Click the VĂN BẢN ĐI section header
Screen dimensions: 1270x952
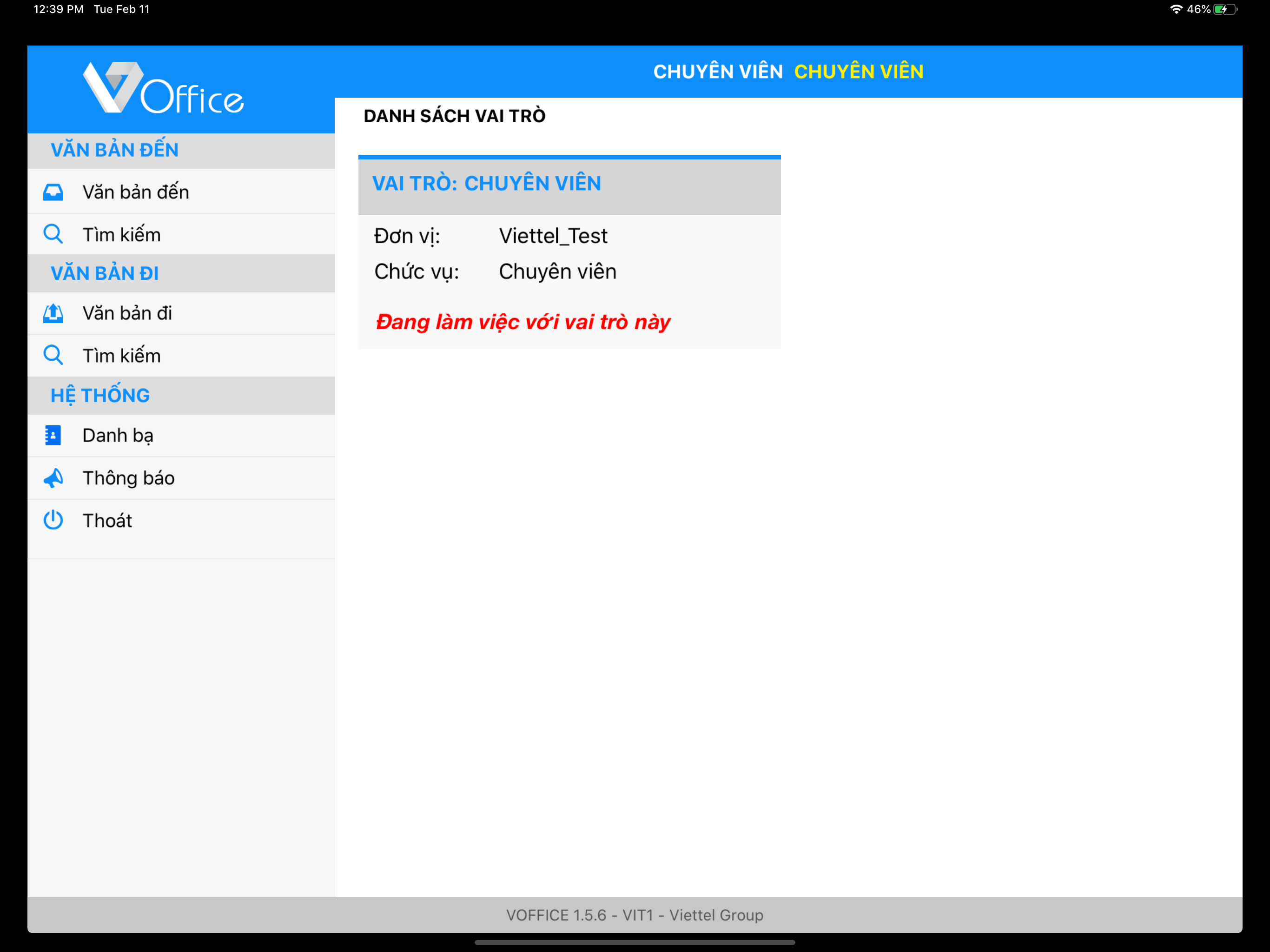pyautogui.click(x=181, y=273)
